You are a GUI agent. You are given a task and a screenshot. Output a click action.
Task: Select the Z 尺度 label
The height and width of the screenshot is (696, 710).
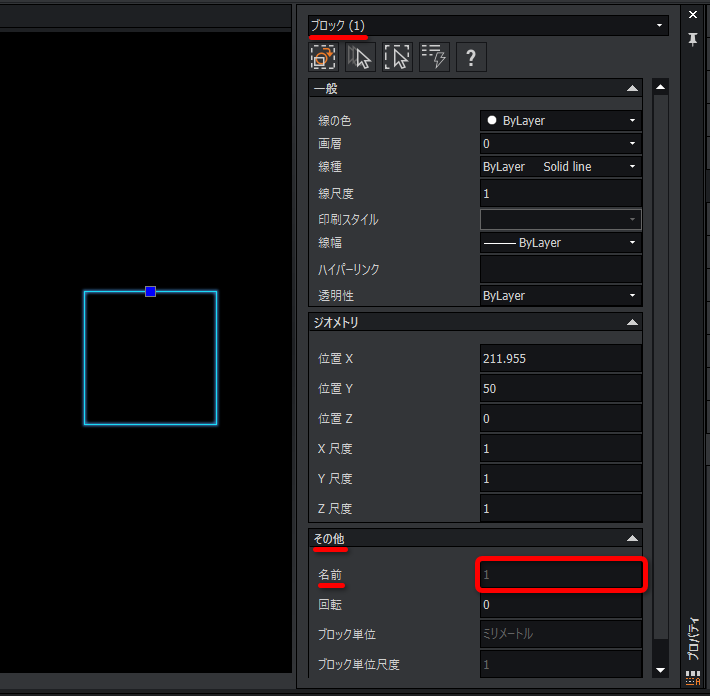(335, 509)
